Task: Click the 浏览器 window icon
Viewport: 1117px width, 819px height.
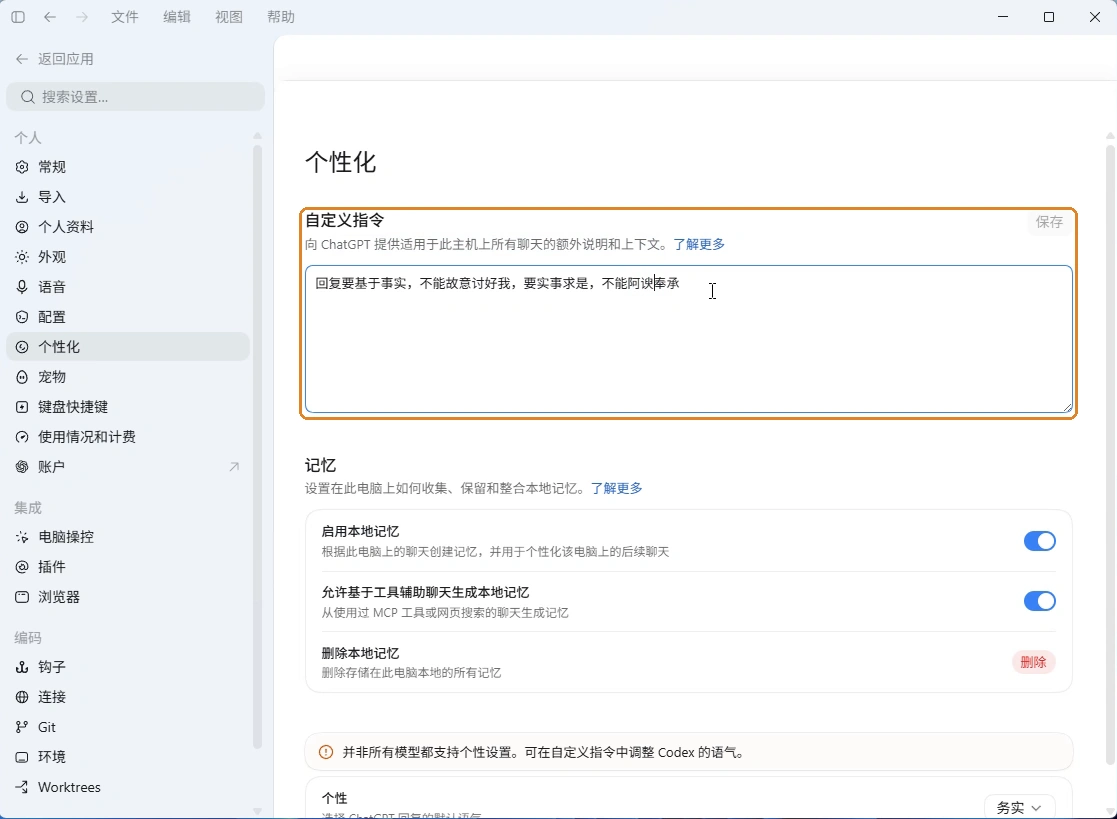Action: pyautogui.click(x=22, y=597)
